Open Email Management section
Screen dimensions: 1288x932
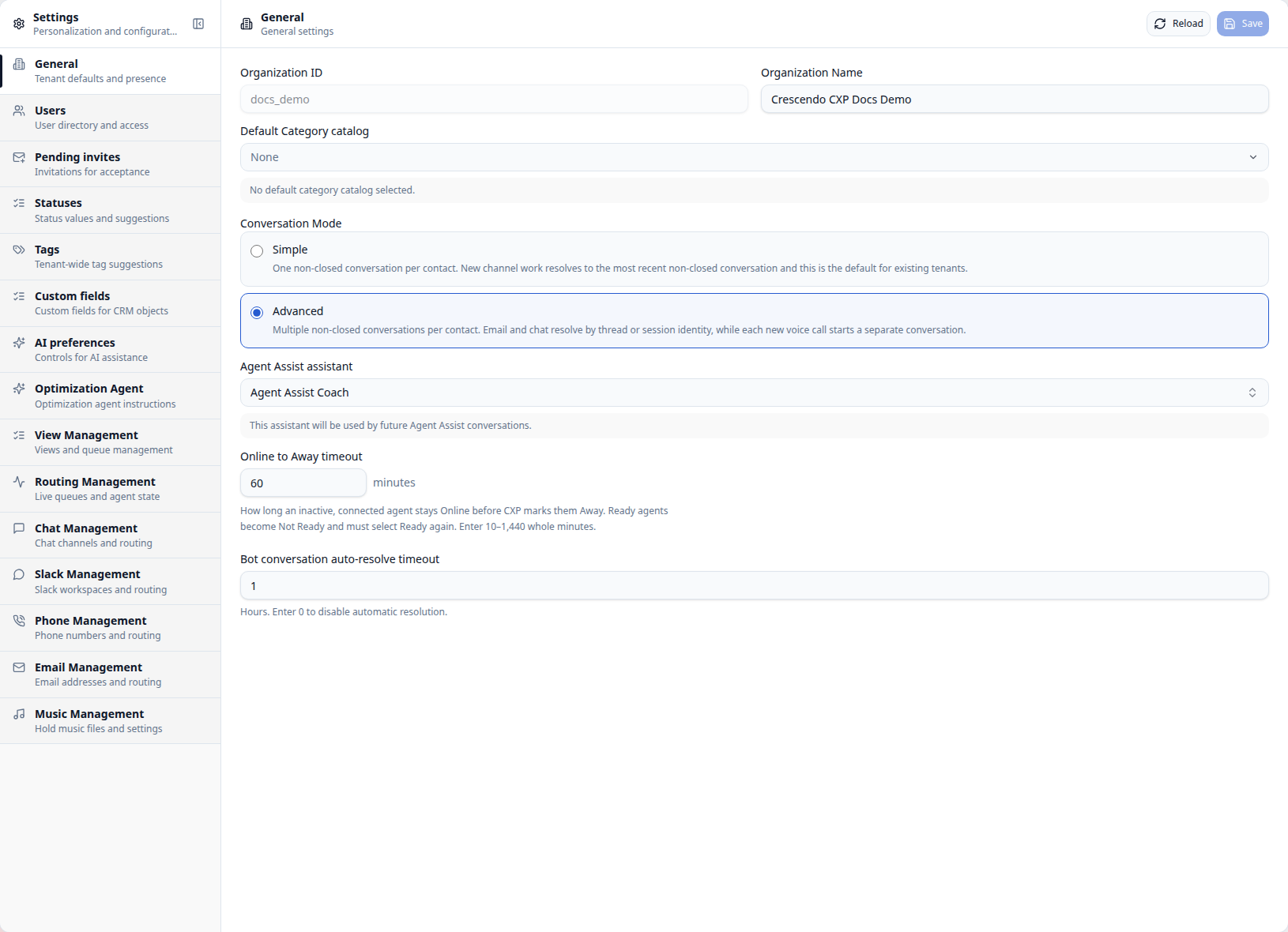point(110,675)
